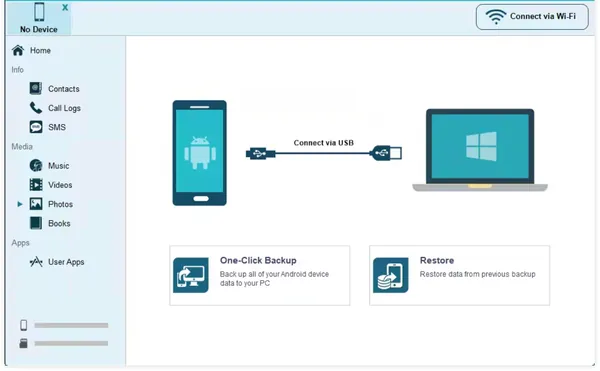Viewport: 600px width, 371px height.
Task: Select the User Apps icon
Action: pos(36,262)
